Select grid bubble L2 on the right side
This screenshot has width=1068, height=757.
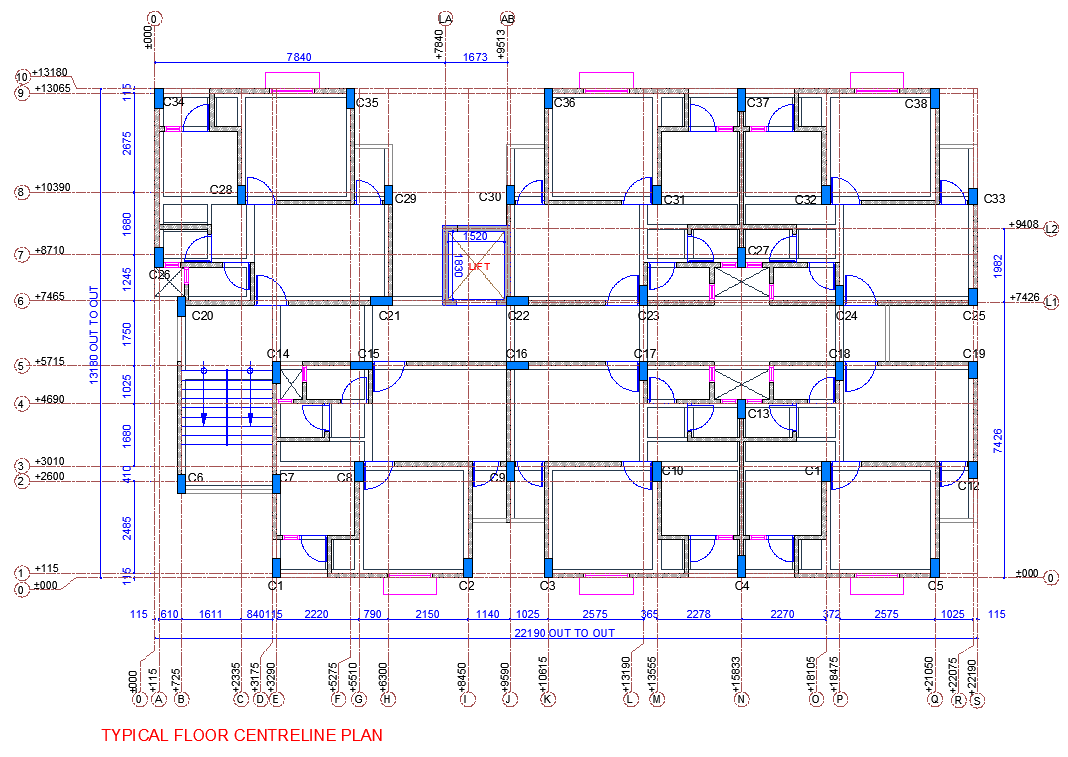tap(1051, 229)
